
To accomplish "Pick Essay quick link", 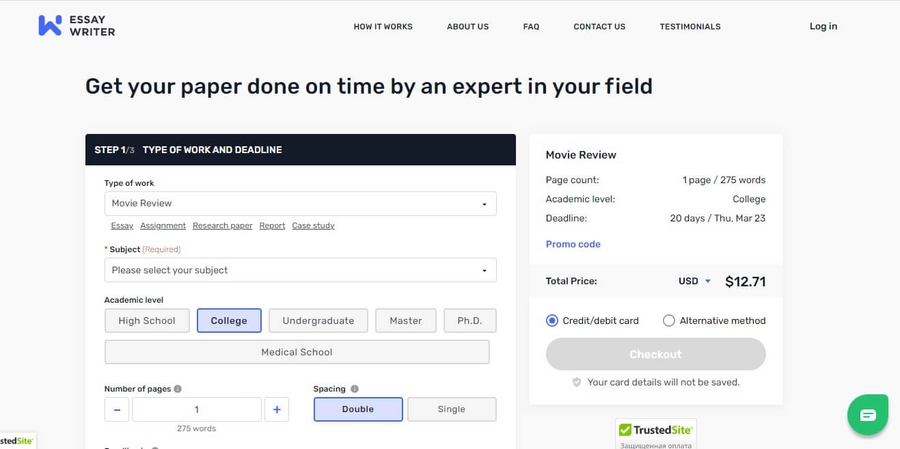I will [x=122, y=226].
